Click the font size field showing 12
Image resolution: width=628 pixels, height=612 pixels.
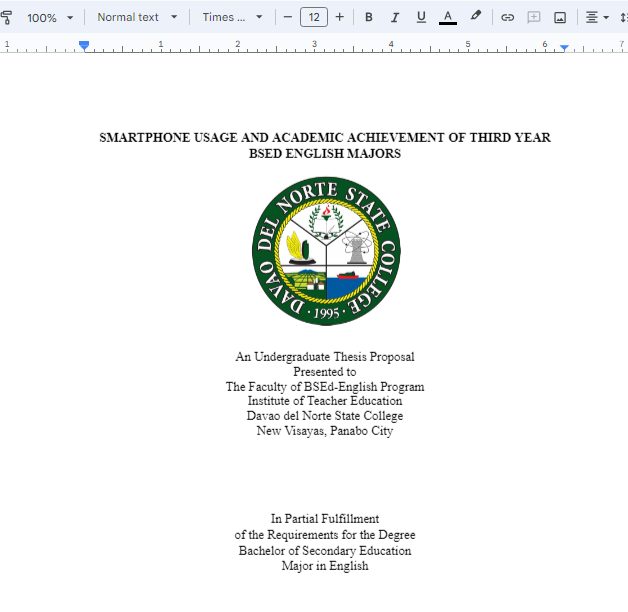314,17
